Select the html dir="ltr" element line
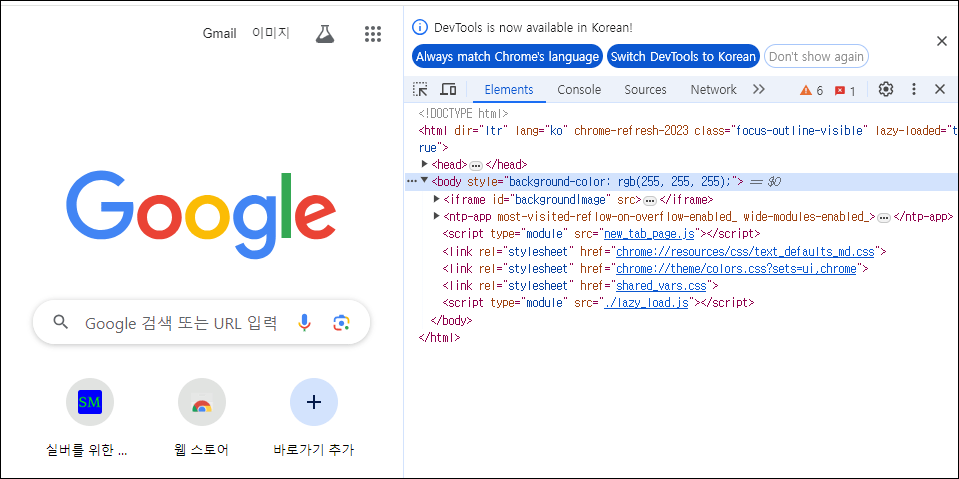Viewport: 959px width, 479px height. (688, 139)
